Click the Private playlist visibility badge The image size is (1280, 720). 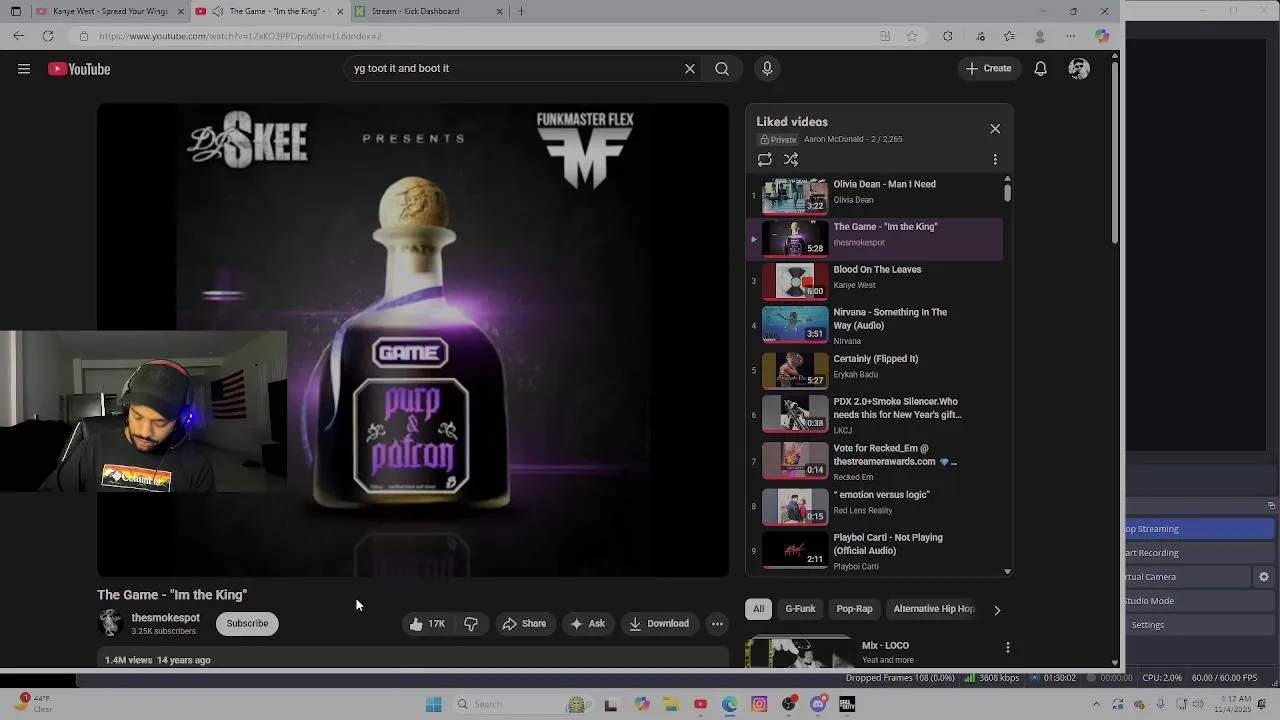point(778,140)
